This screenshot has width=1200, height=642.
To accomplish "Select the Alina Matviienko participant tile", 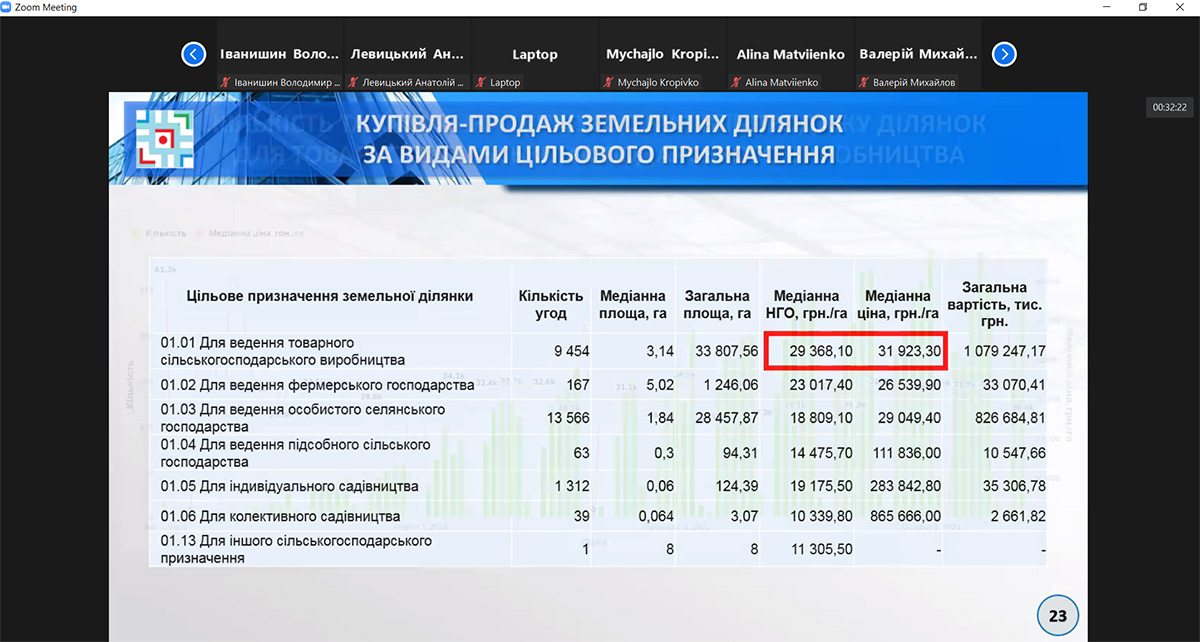I will (x=790, y=54).
